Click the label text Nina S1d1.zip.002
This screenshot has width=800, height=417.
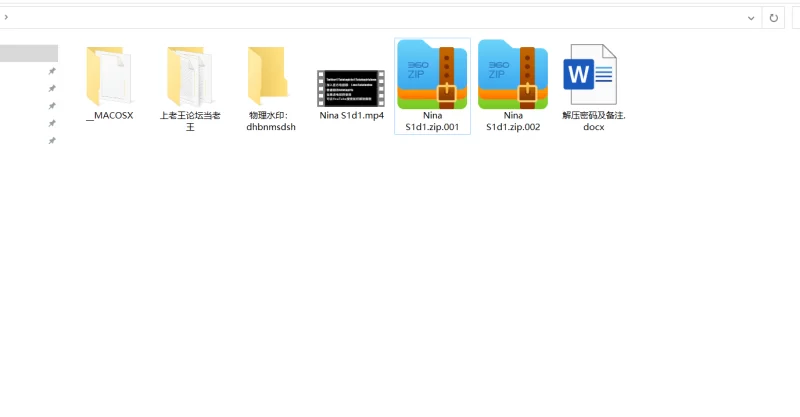point(513,121)
